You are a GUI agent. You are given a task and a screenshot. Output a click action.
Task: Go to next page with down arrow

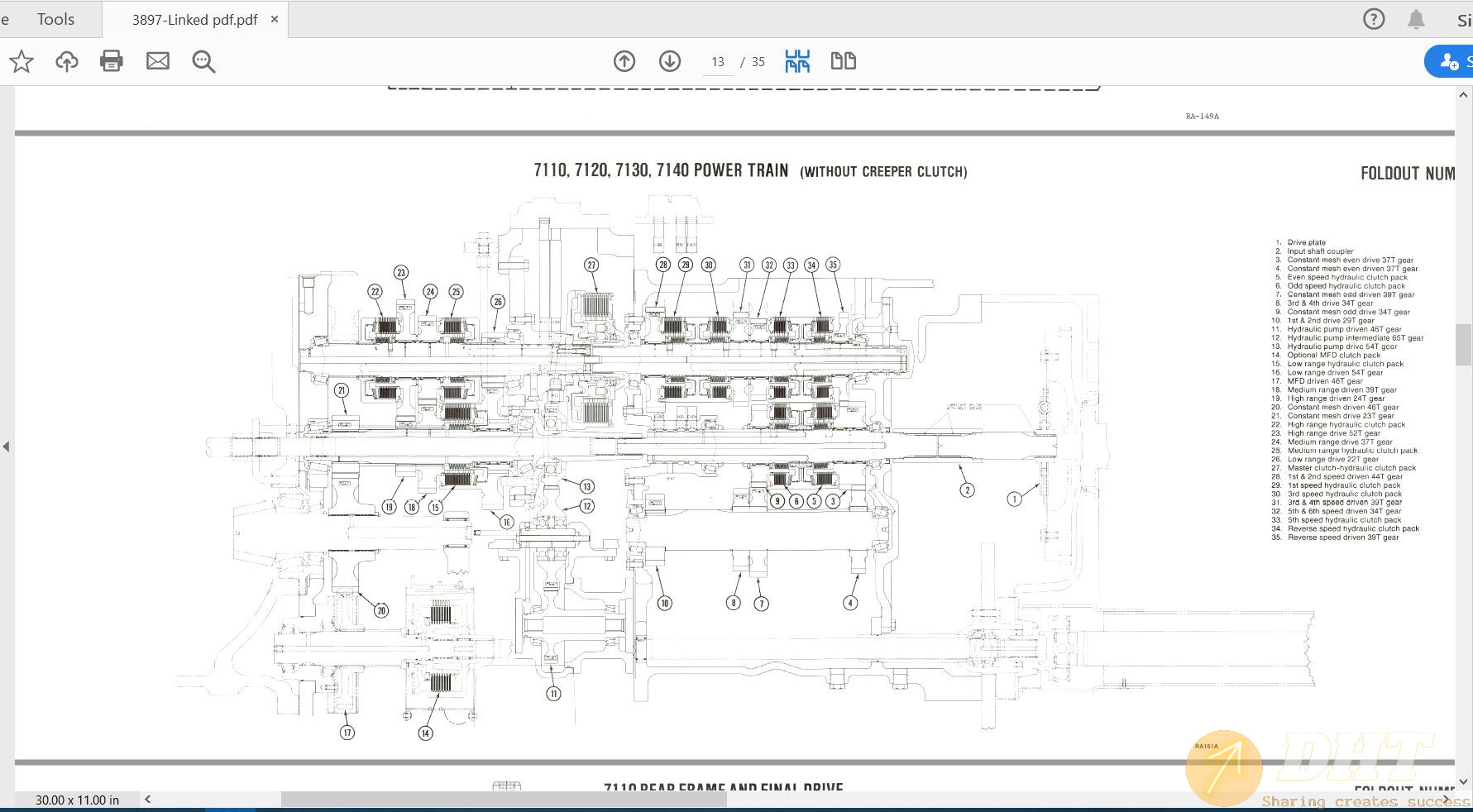click(x=670, y=60)
